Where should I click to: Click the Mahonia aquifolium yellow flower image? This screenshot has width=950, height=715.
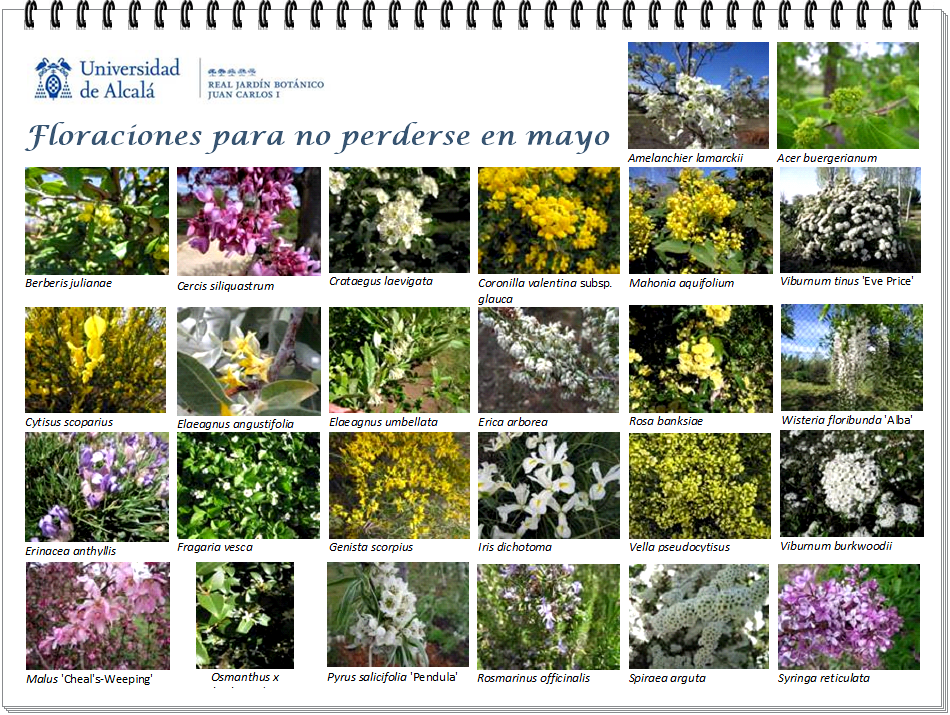(700, 220)
